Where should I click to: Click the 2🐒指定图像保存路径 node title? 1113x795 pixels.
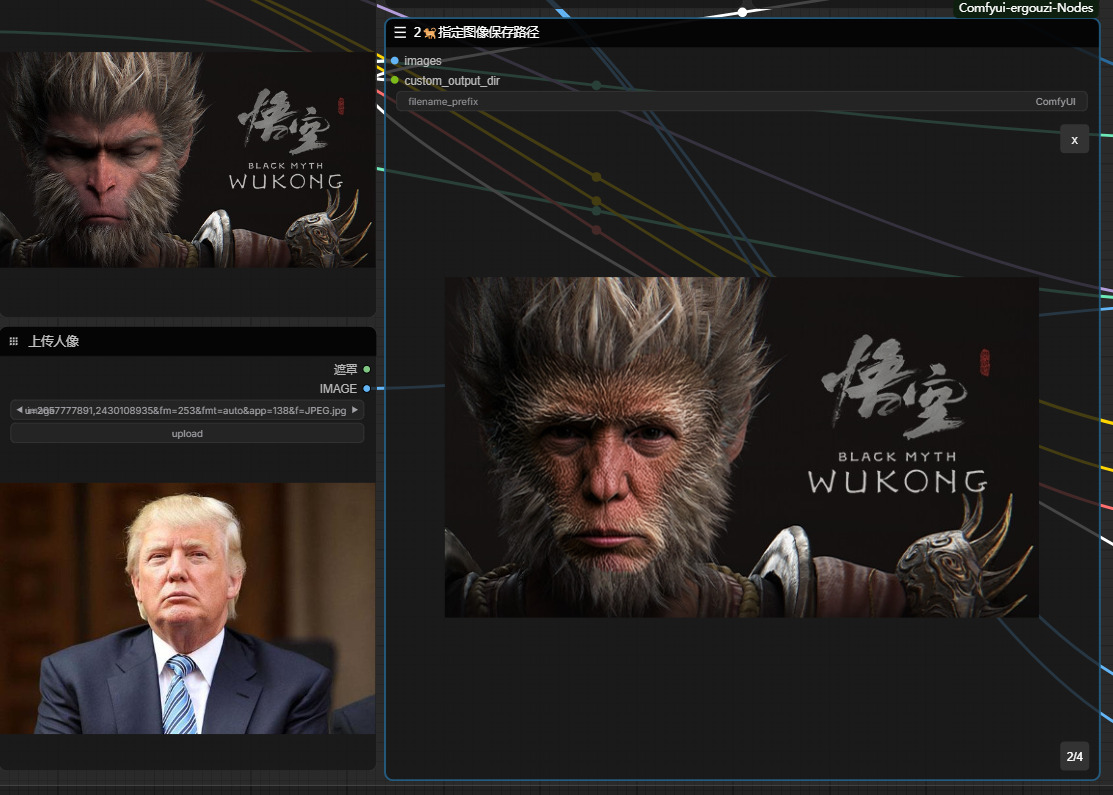(476, 33)
